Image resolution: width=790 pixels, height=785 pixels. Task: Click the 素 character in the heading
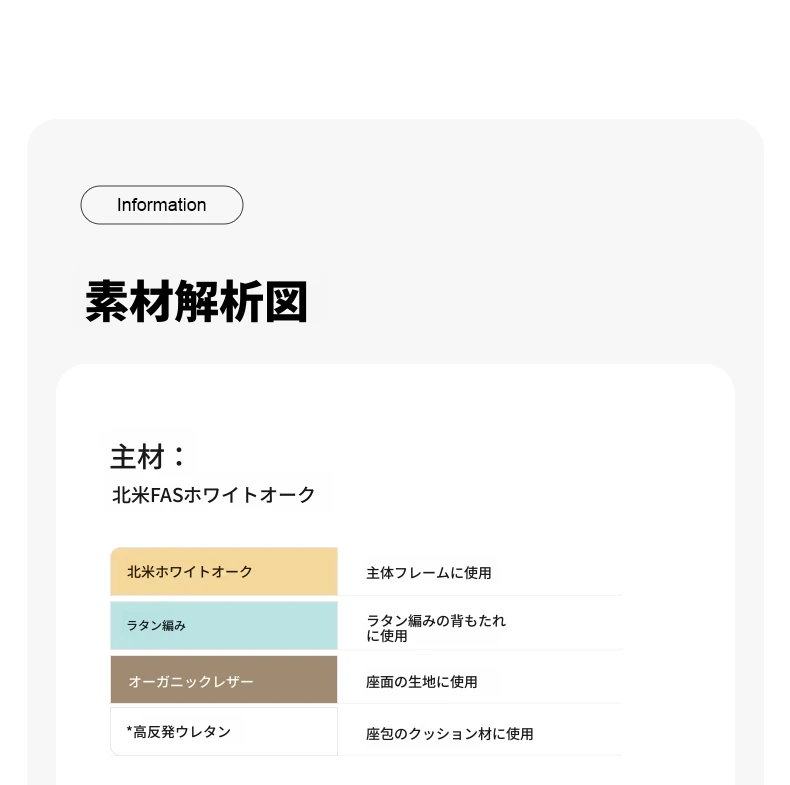click(106, 301)
